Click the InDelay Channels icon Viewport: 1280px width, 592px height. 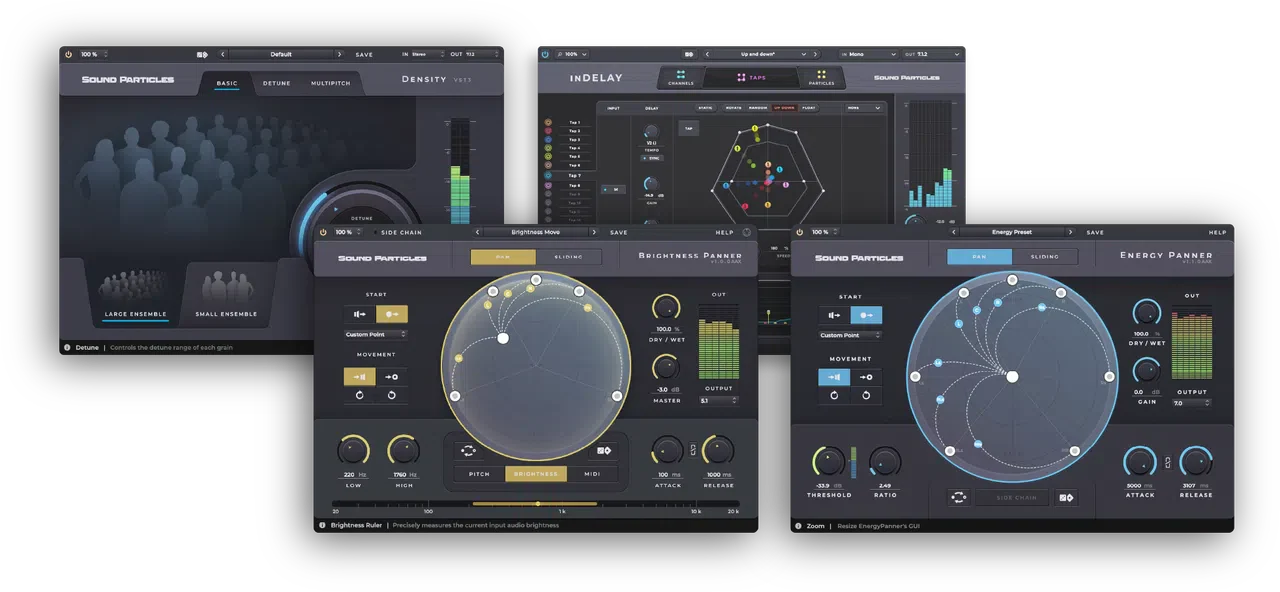click(680, 75)
